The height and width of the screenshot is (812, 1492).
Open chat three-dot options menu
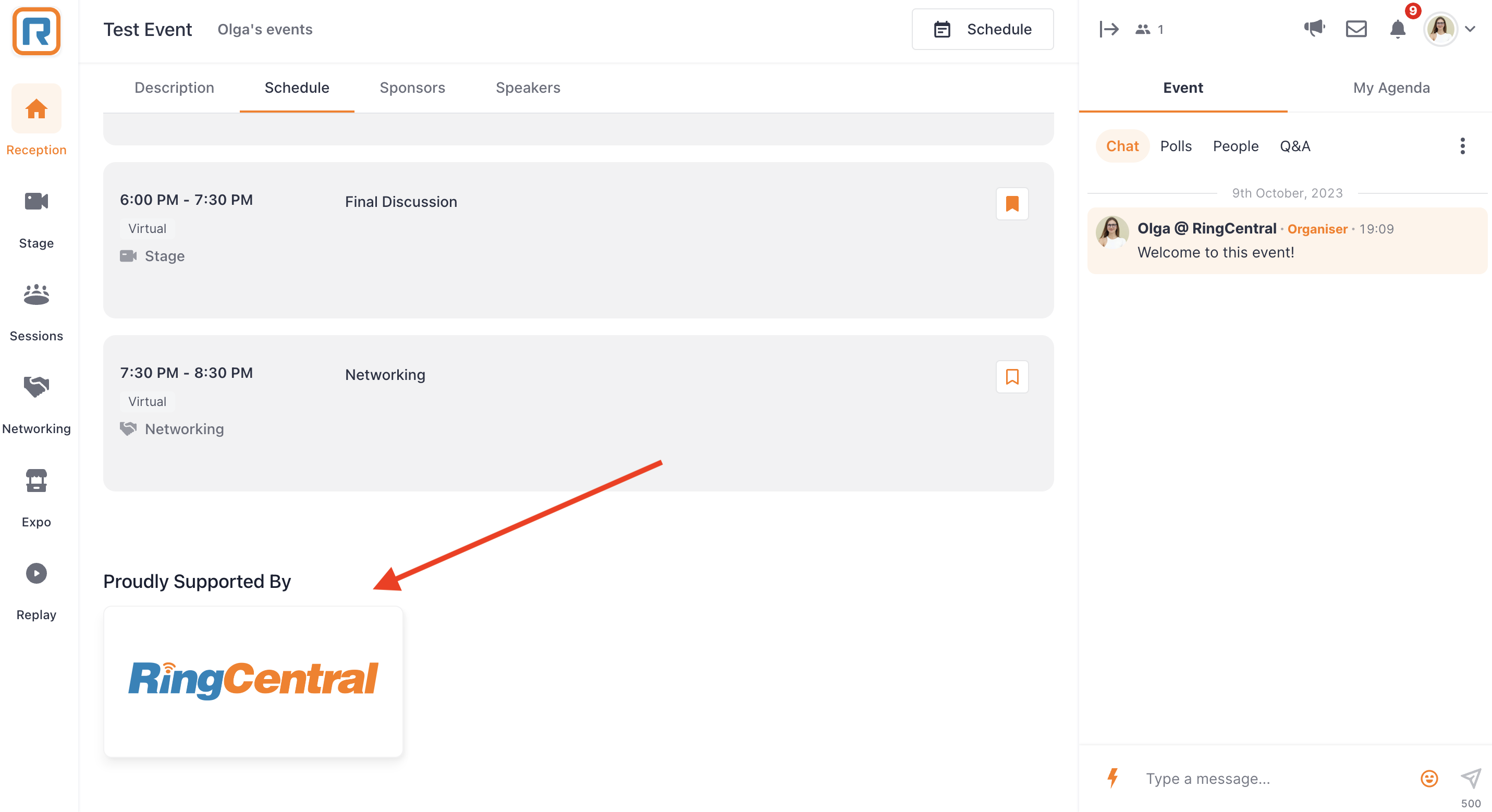(x=1462, y=146)
